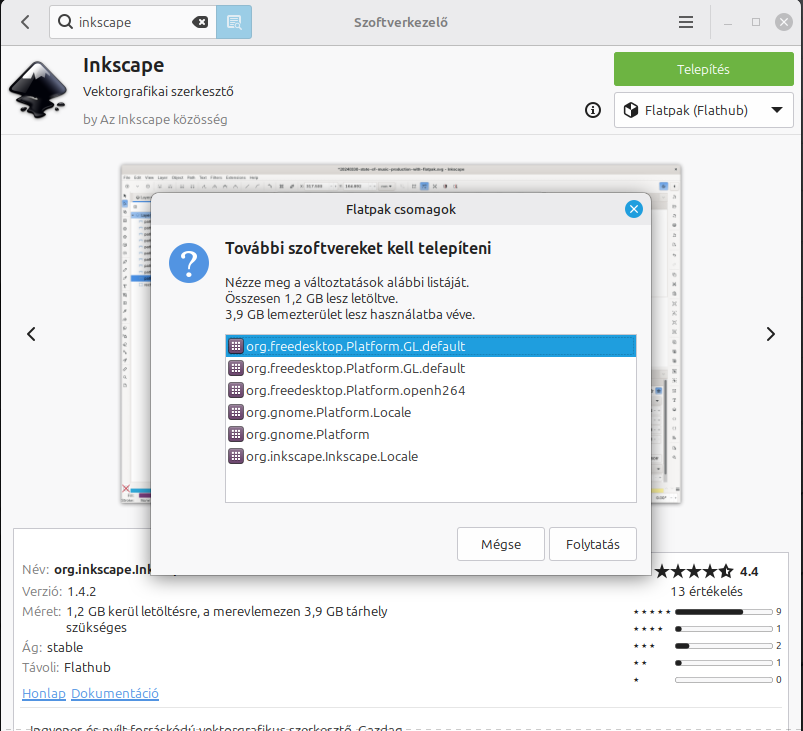Click the Vektorgrafikai szerkesztő subtitle
This screenshot has height=731, width=803.
pyautogui.click(x=158, y=92)
